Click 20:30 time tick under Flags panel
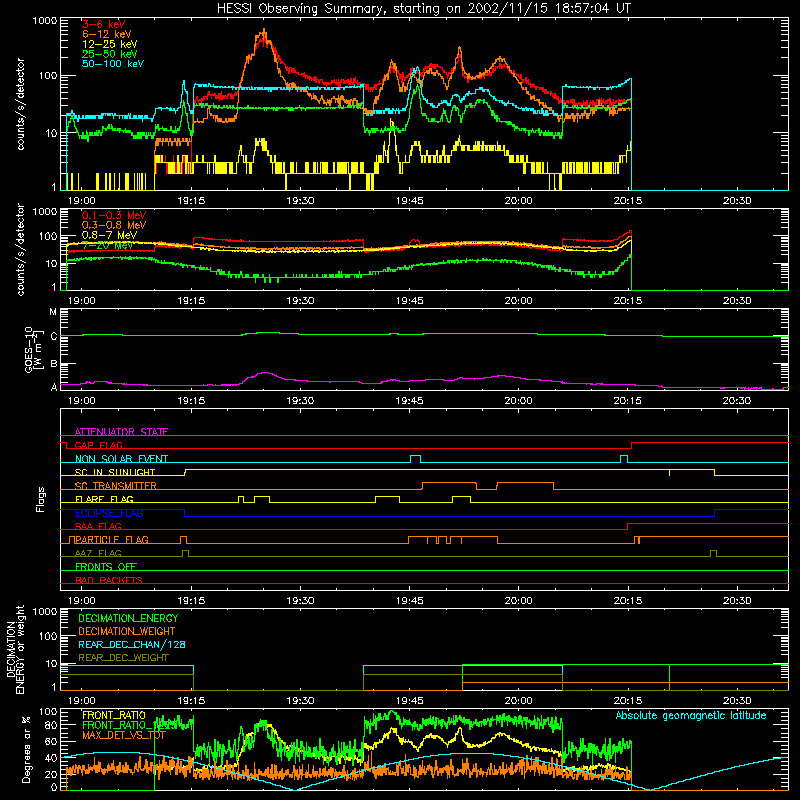This screenshot has height=800, width=800. 737,601
